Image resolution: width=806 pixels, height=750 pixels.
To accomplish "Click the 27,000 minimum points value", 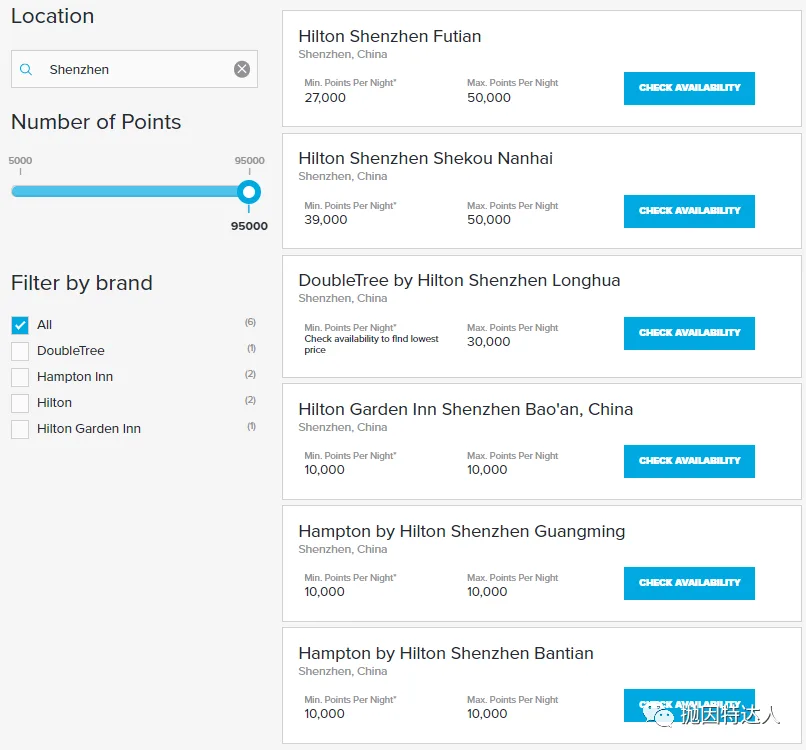I will (325, 98).
